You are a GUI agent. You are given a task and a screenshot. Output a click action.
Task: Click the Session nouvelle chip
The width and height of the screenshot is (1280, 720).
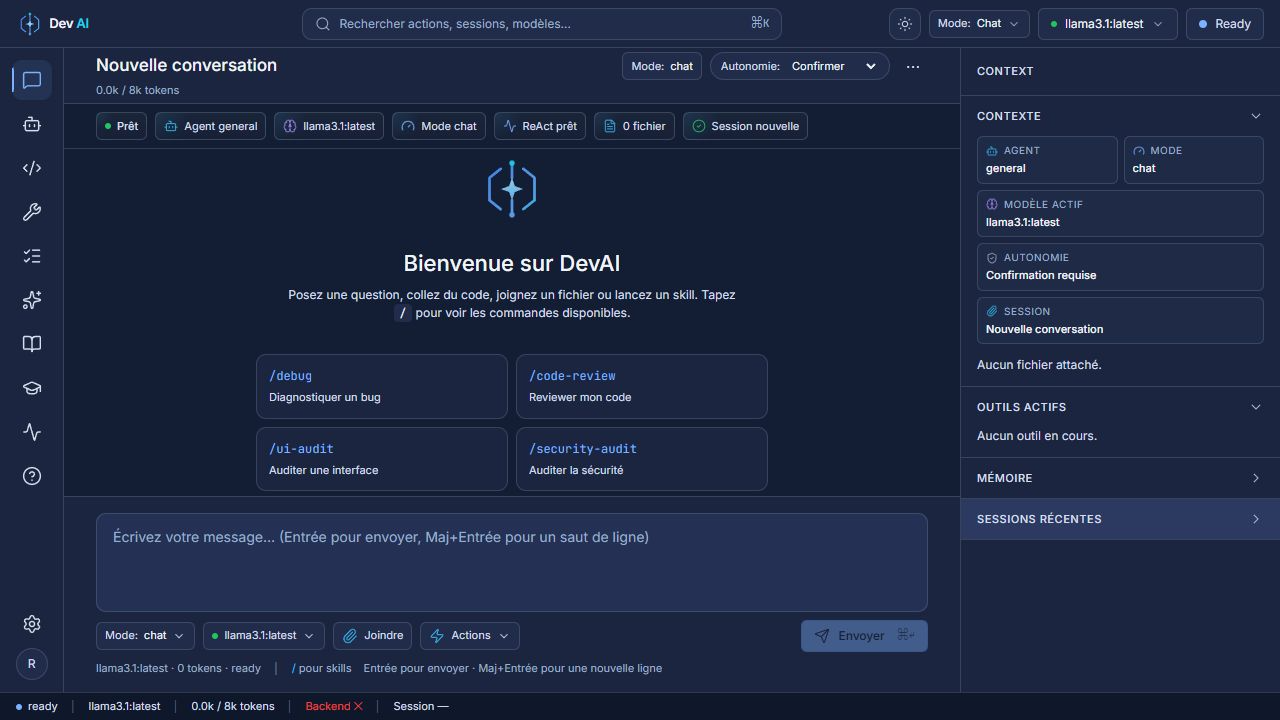pyautogui.click(x=745, y=126)
